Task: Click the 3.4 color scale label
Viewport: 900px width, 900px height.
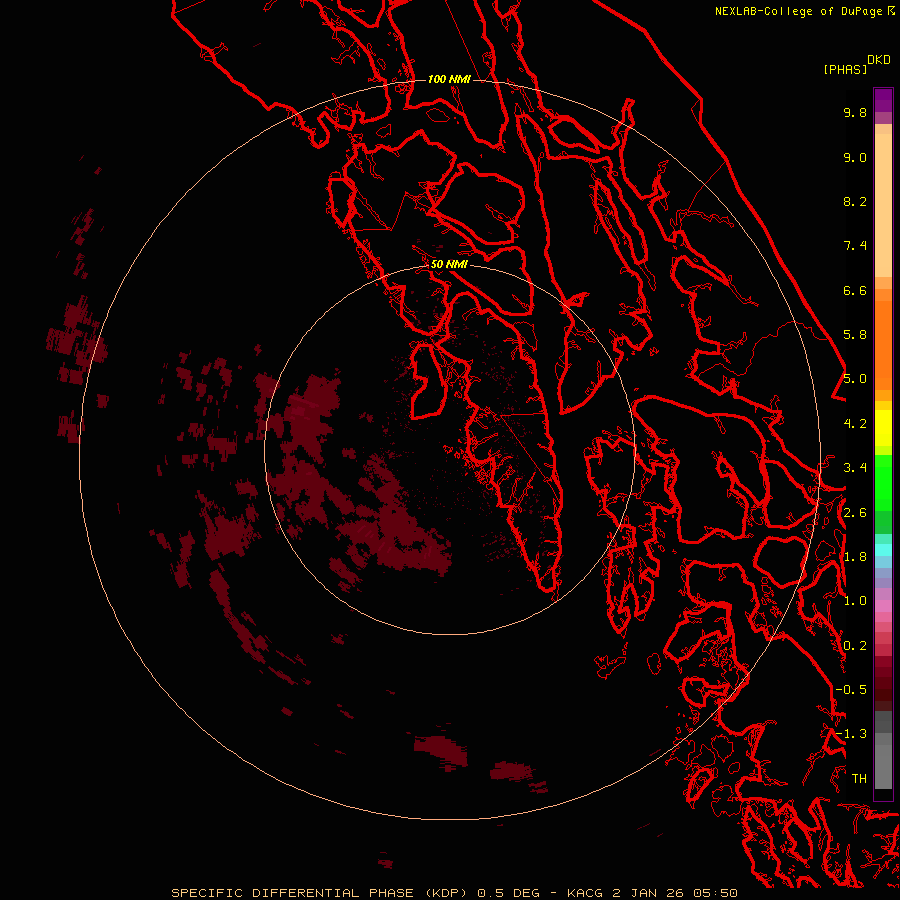Action: [855, 468]
